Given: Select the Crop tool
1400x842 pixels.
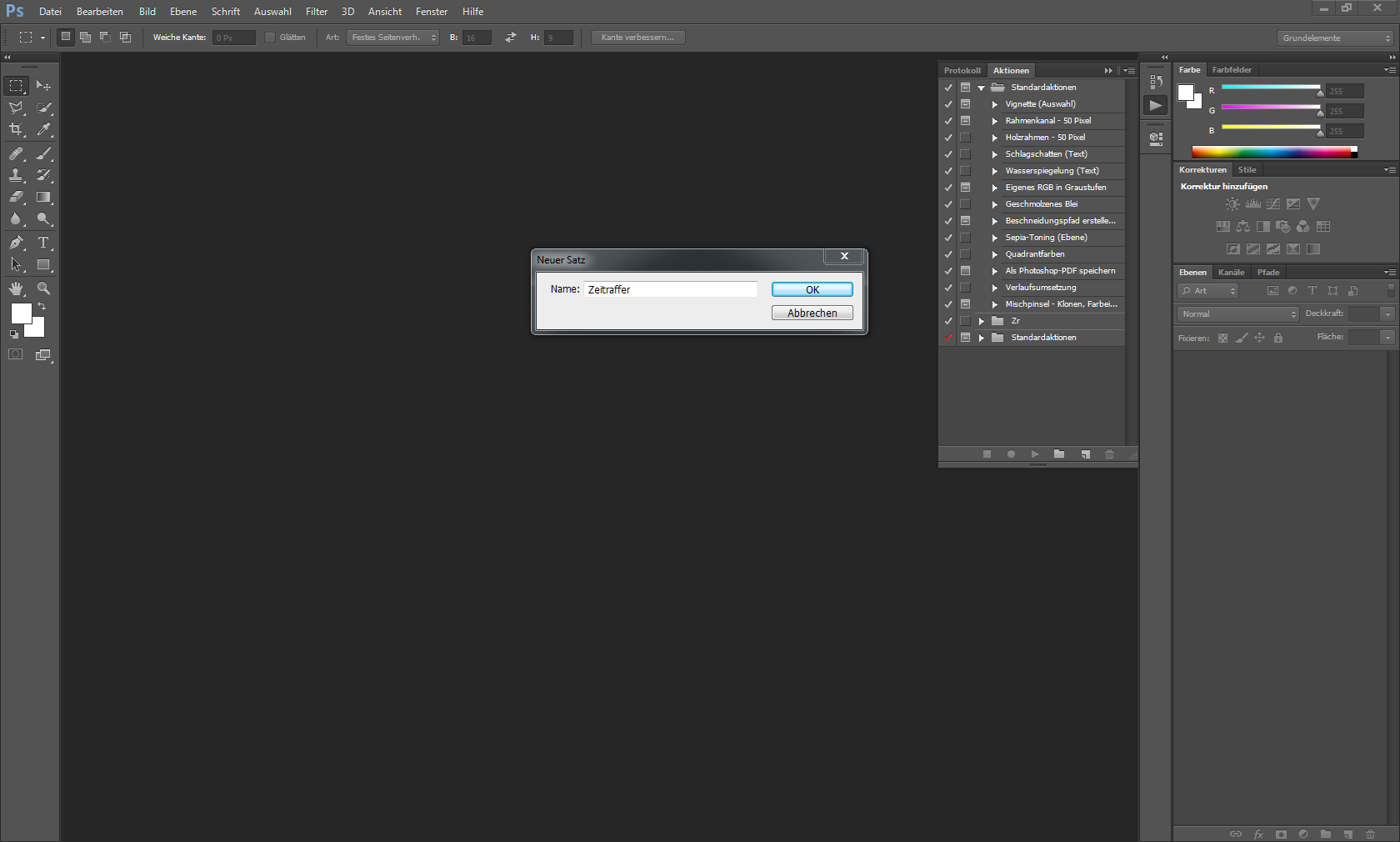Looking at the screenshot, I should [x=16, y=129].
